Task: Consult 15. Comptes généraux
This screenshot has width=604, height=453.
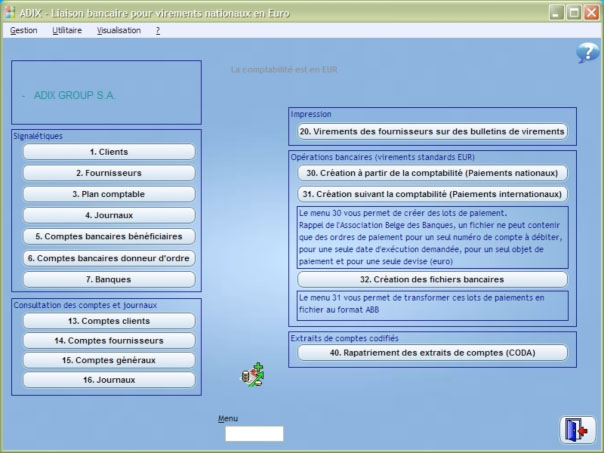Action: pyautogui.click(x=109, y=360)
